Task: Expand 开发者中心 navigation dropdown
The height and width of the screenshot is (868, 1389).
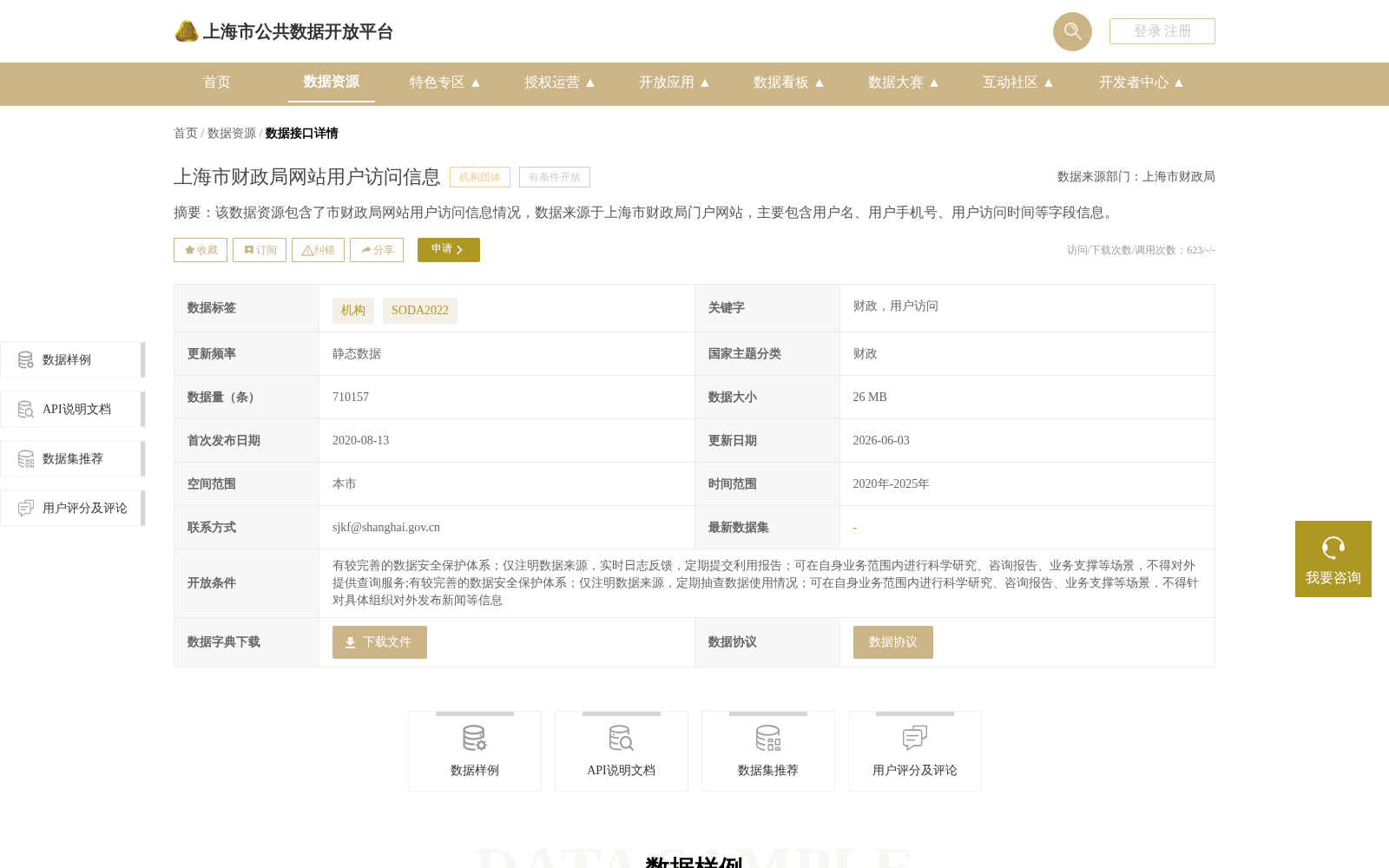Action: tap(1142, 82)
